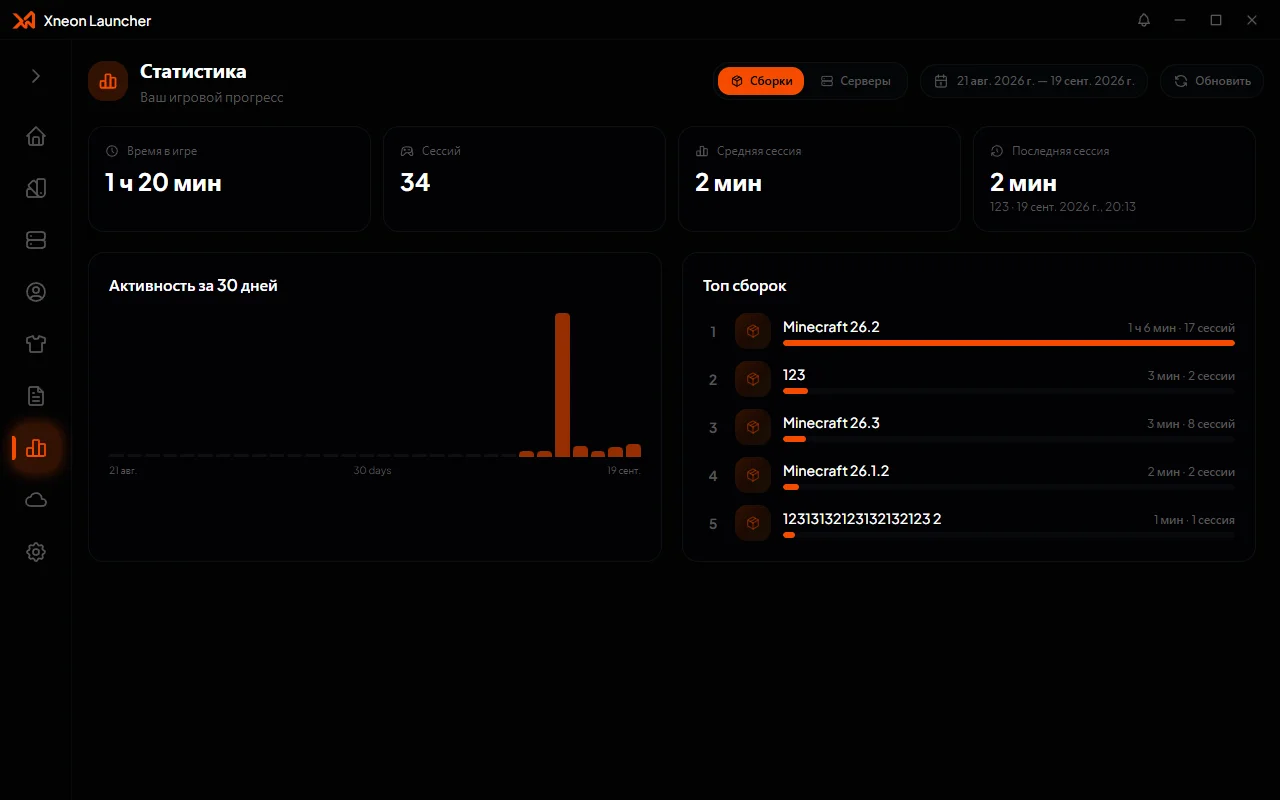Open settings via the gear icon
The image size is (1280, 800).
point(36,552)
